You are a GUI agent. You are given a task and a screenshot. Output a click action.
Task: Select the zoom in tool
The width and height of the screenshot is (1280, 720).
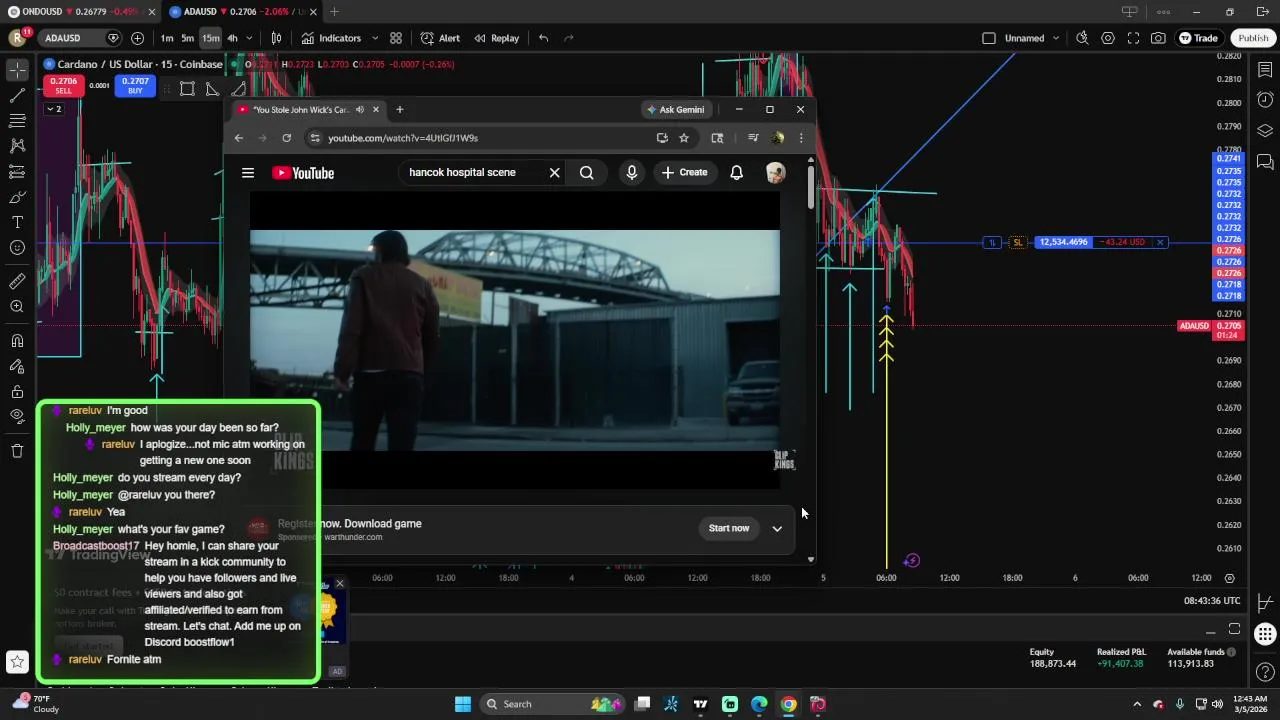click(x=17, y=307)
